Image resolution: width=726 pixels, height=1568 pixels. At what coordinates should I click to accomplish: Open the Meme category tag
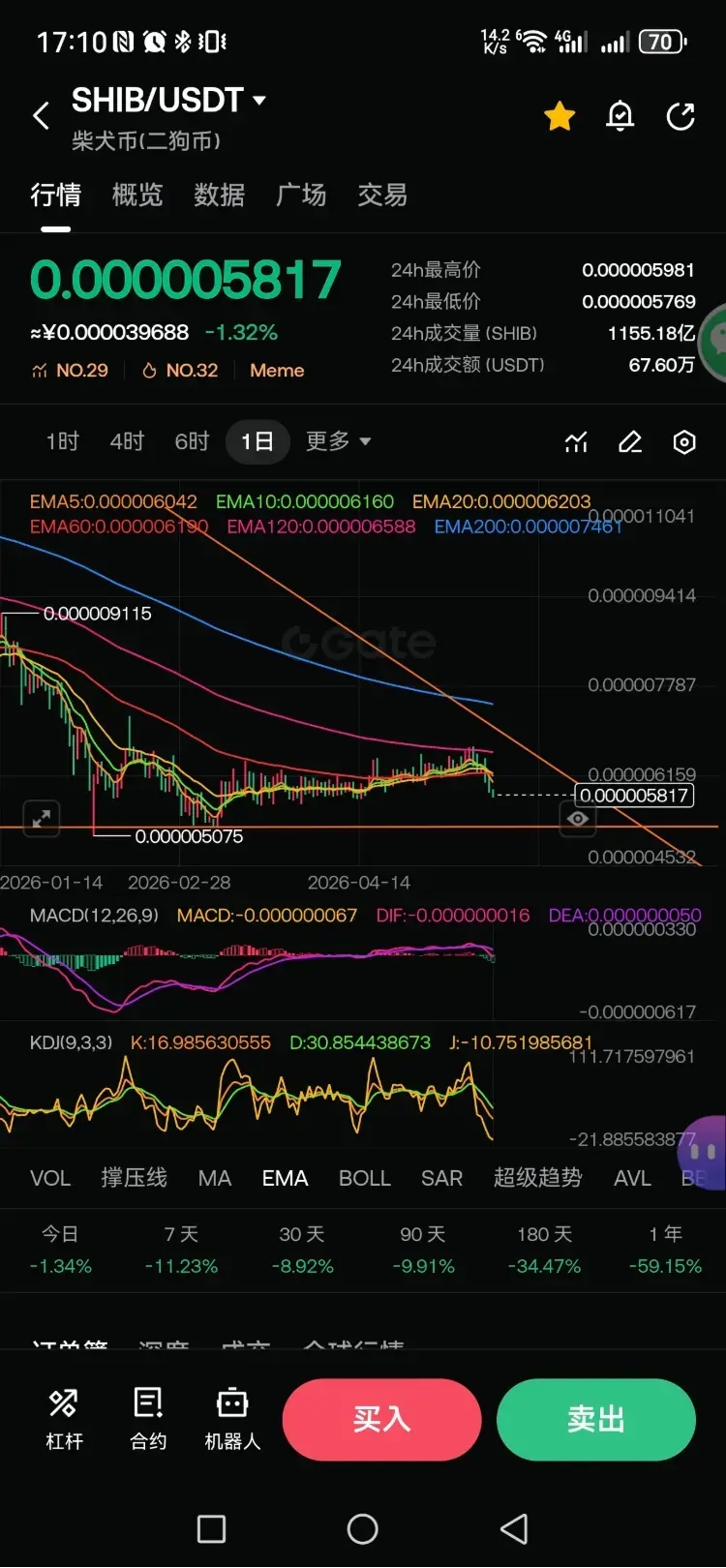click(x=277, y=370)
